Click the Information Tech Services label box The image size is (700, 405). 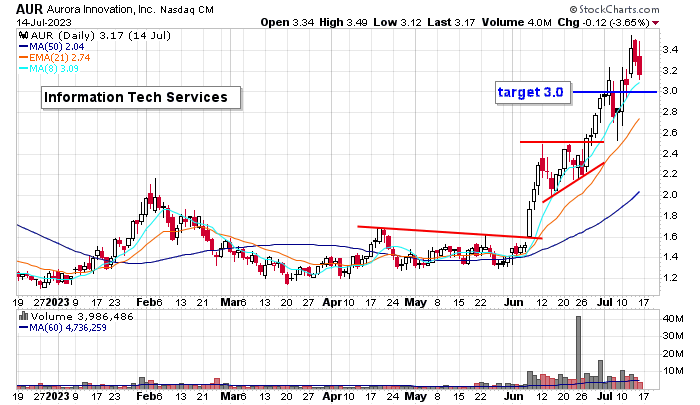pyautogui.click(x=141, y=97)
